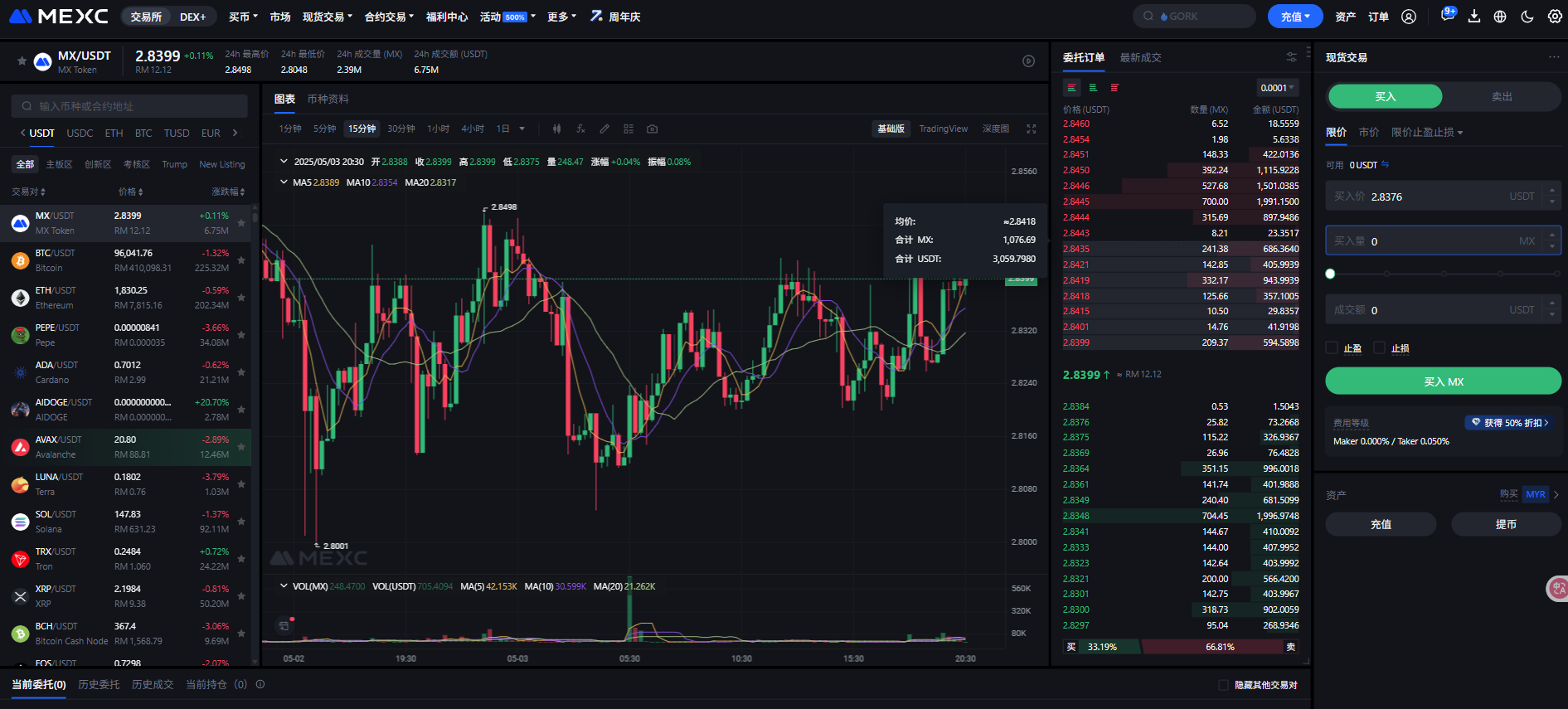
Task: Click the 获得 50% 折扣 link
Action: 1509,423
